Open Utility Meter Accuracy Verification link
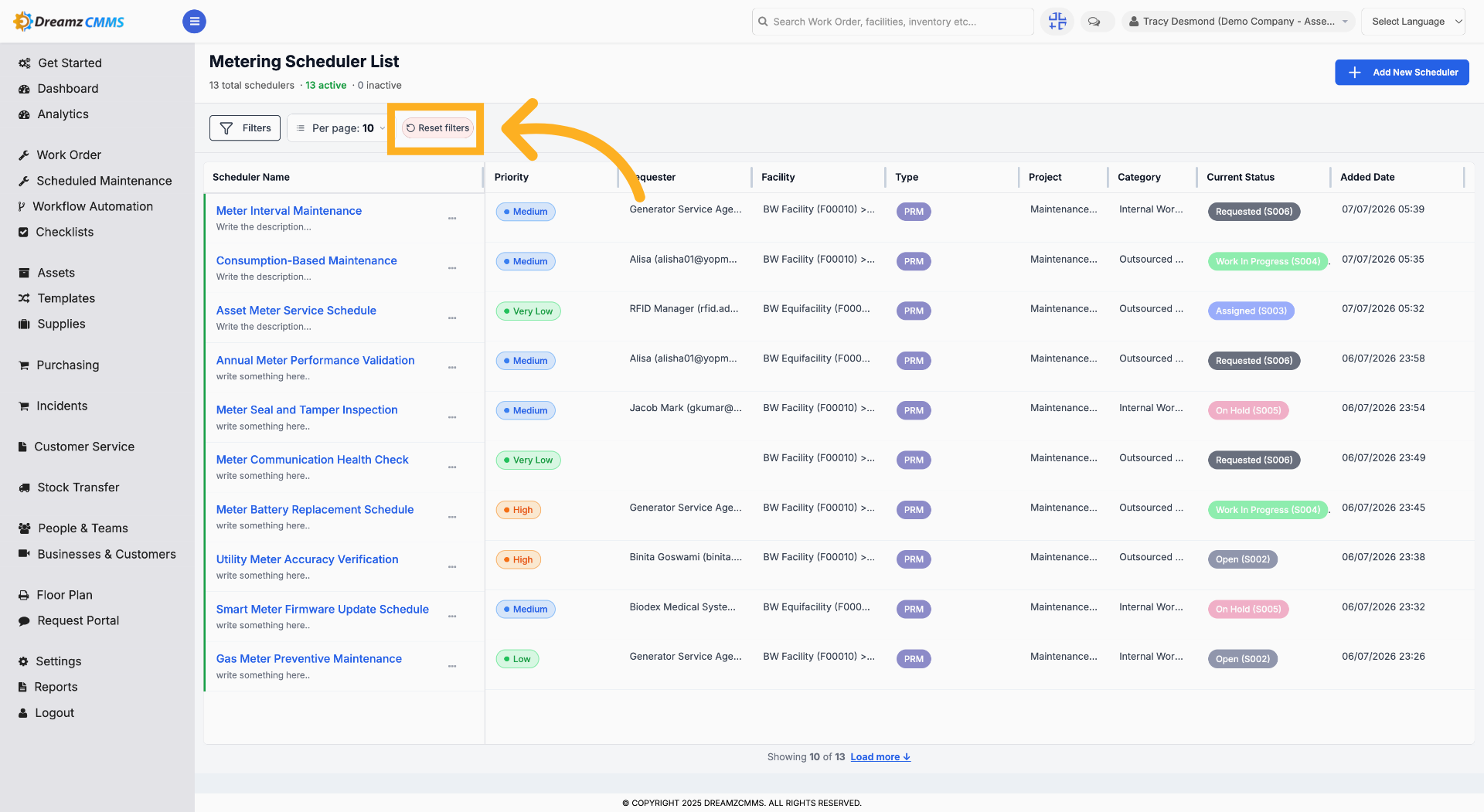Screen dimensions: 1484x812 [x=307, y=559]
